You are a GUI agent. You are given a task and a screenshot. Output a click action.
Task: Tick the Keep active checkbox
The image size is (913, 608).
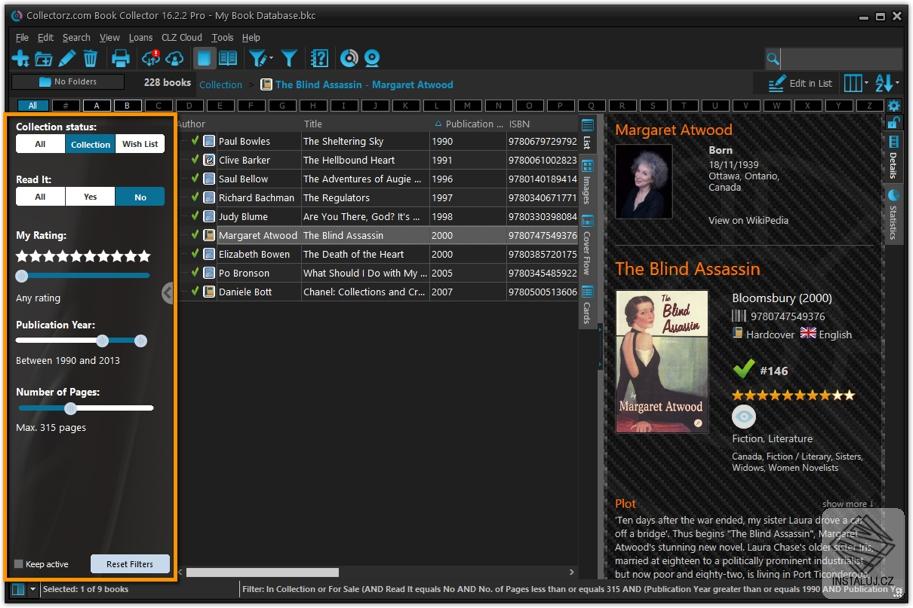19,564
